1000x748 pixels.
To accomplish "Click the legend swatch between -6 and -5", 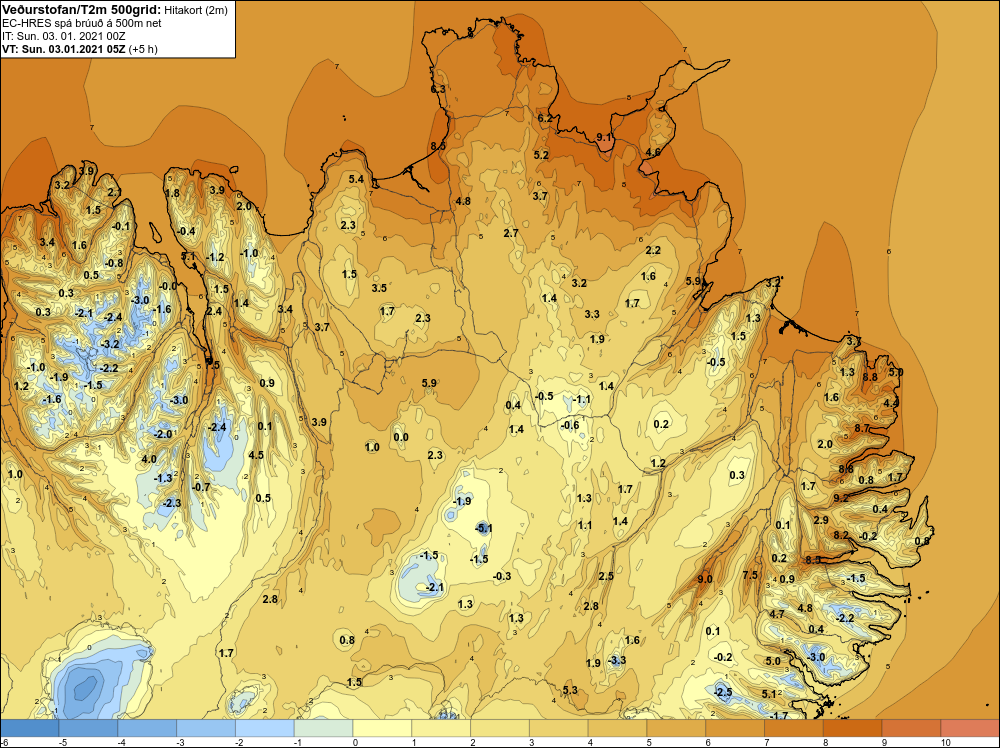I will click(x=29, y=728).
